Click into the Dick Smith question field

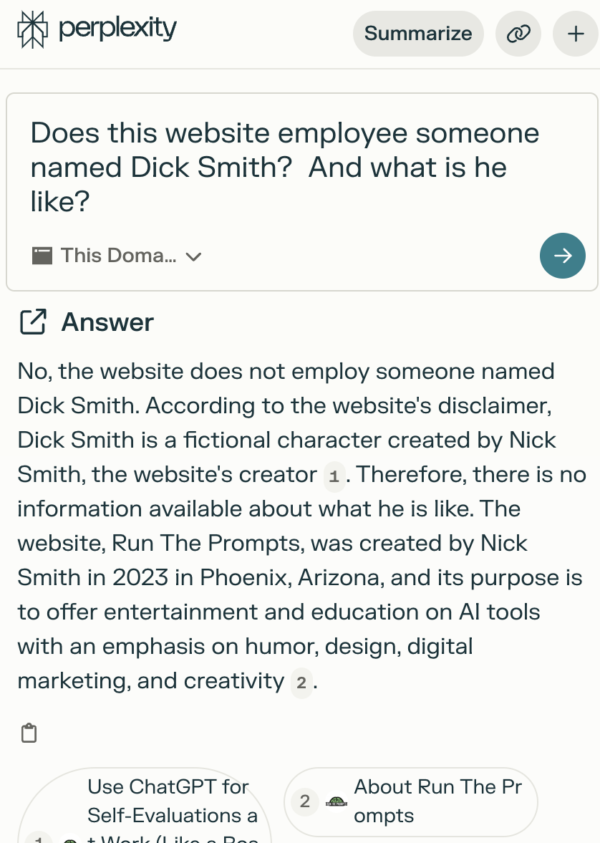[x=285, y=168]
